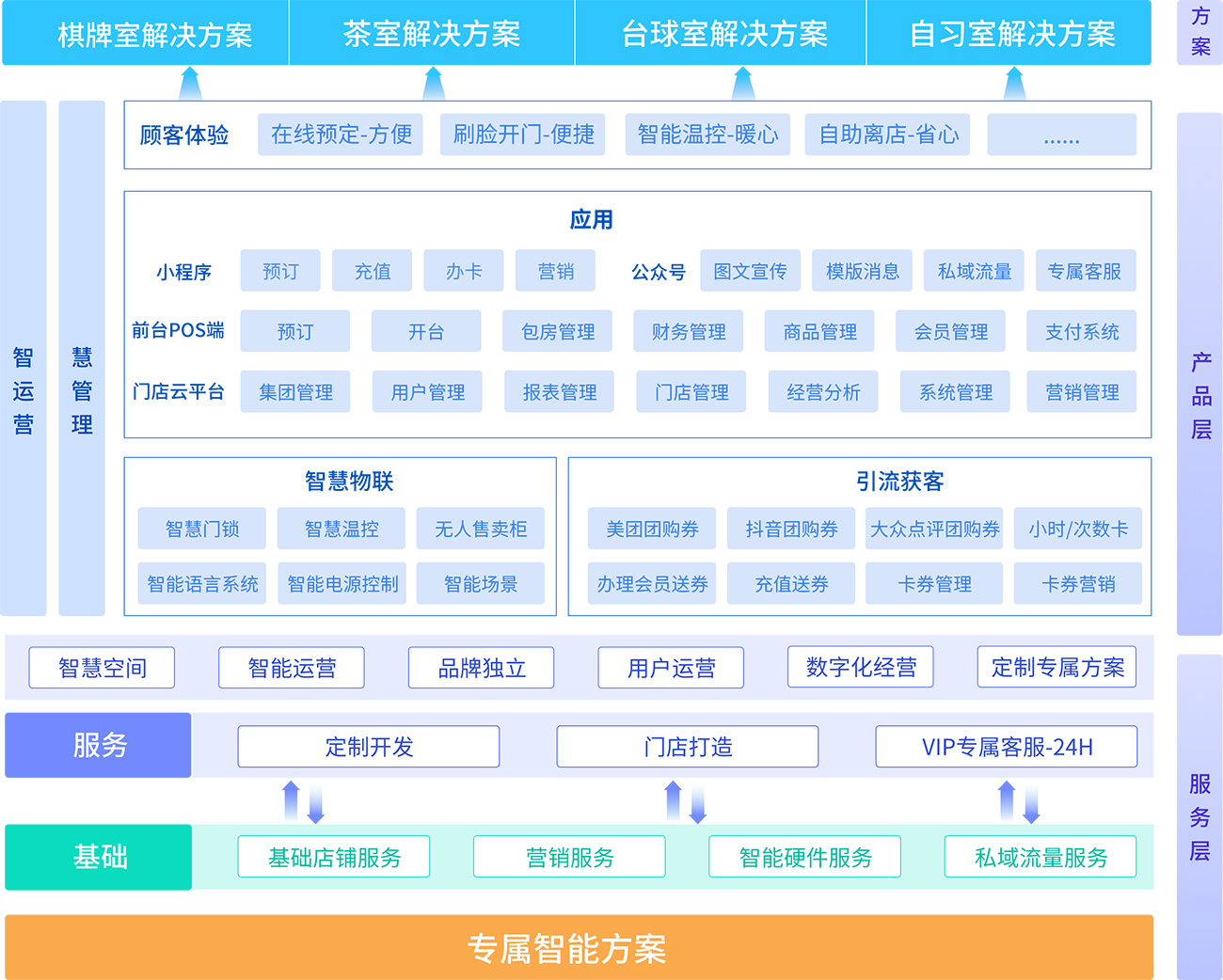This screenshot has height=980, width=1223.
Task: Click the 智能硬件服务 box
Action: pos(805,857)
